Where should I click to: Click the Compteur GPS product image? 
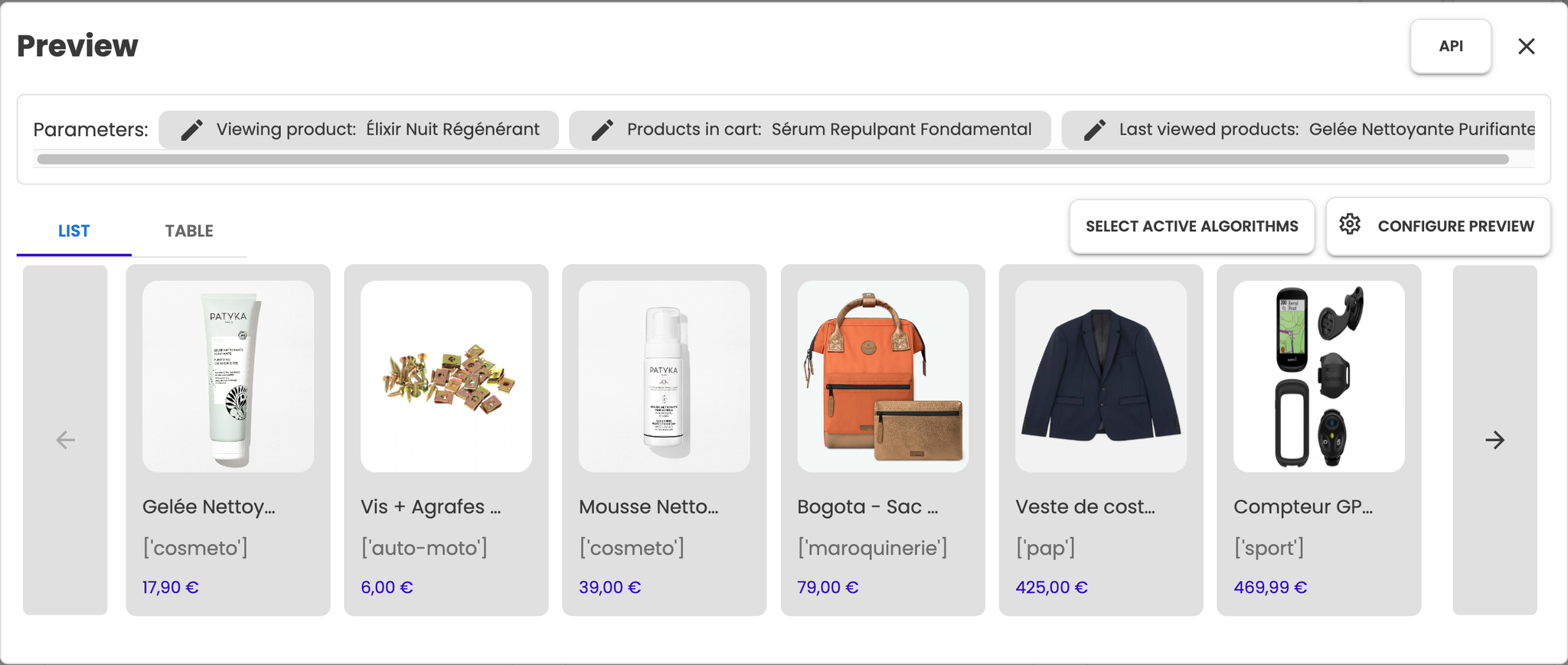pos(1319,377)
